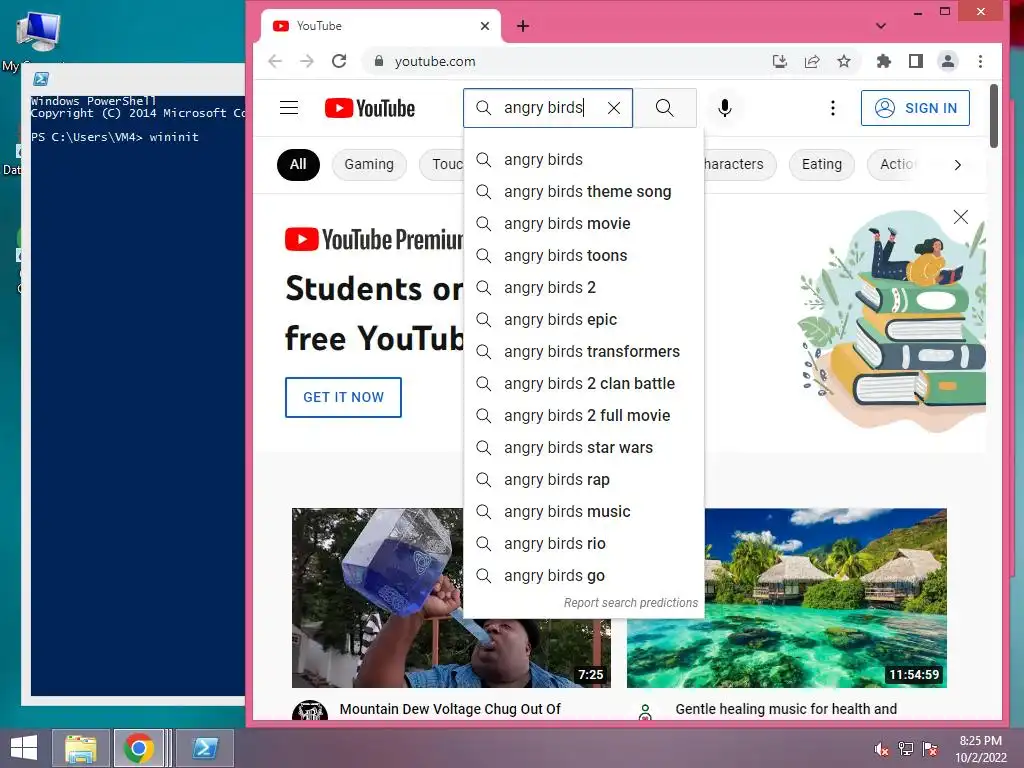Image resolution: width=1024 pixels, height=768 pixels.
Task: Select the Eating filter chip
Action: pyautogui.click(x=822, y=164)
